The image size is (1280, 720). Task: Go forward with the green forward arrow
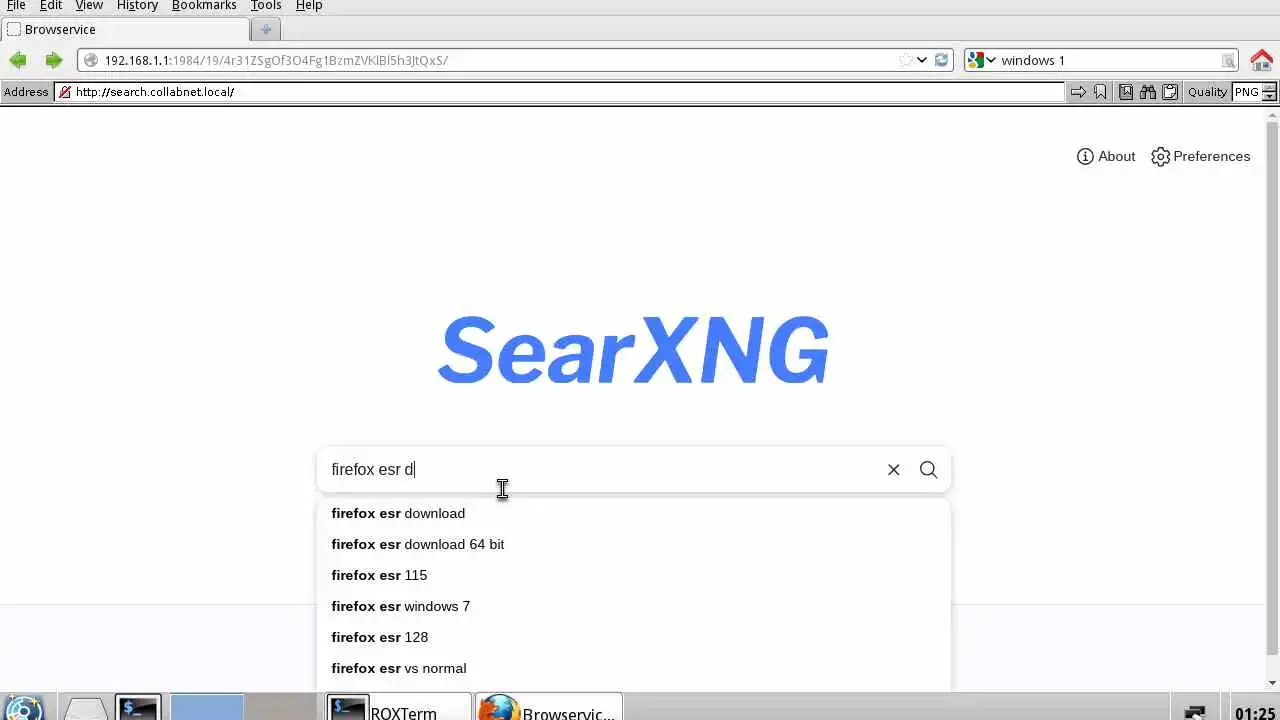(53, 60)
